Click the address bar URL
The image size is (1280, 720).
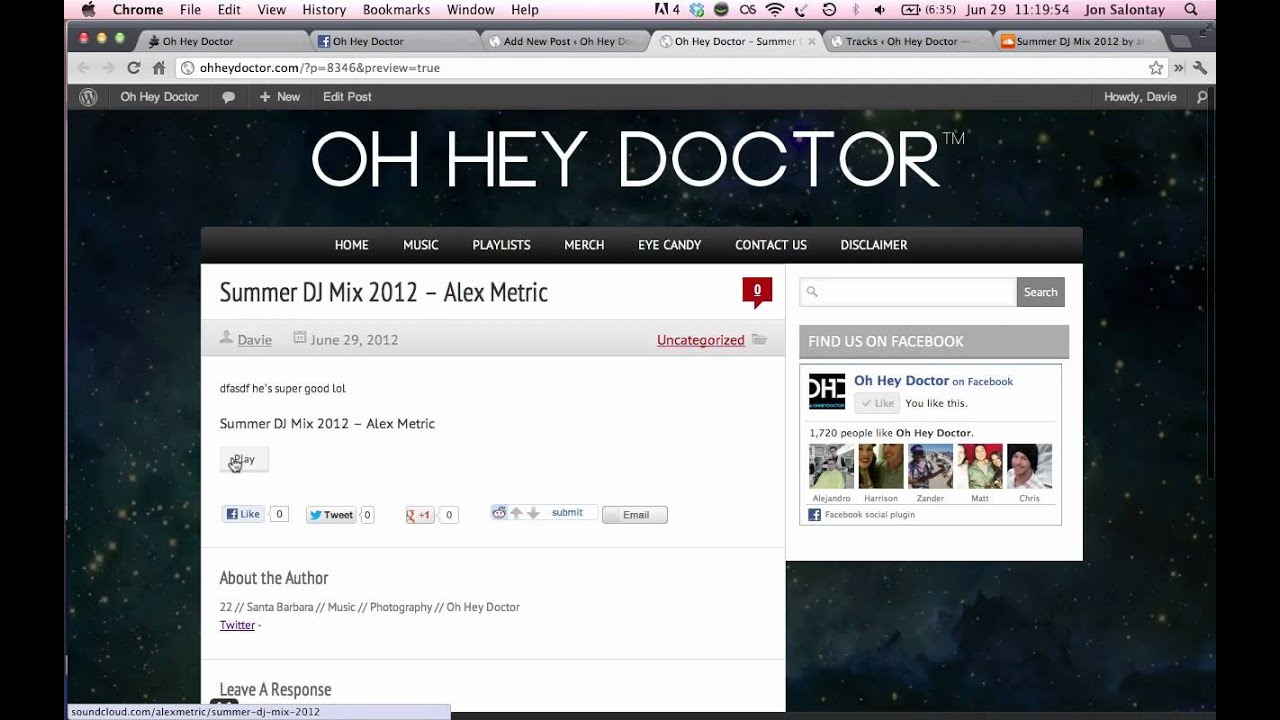tap(319, 68)
